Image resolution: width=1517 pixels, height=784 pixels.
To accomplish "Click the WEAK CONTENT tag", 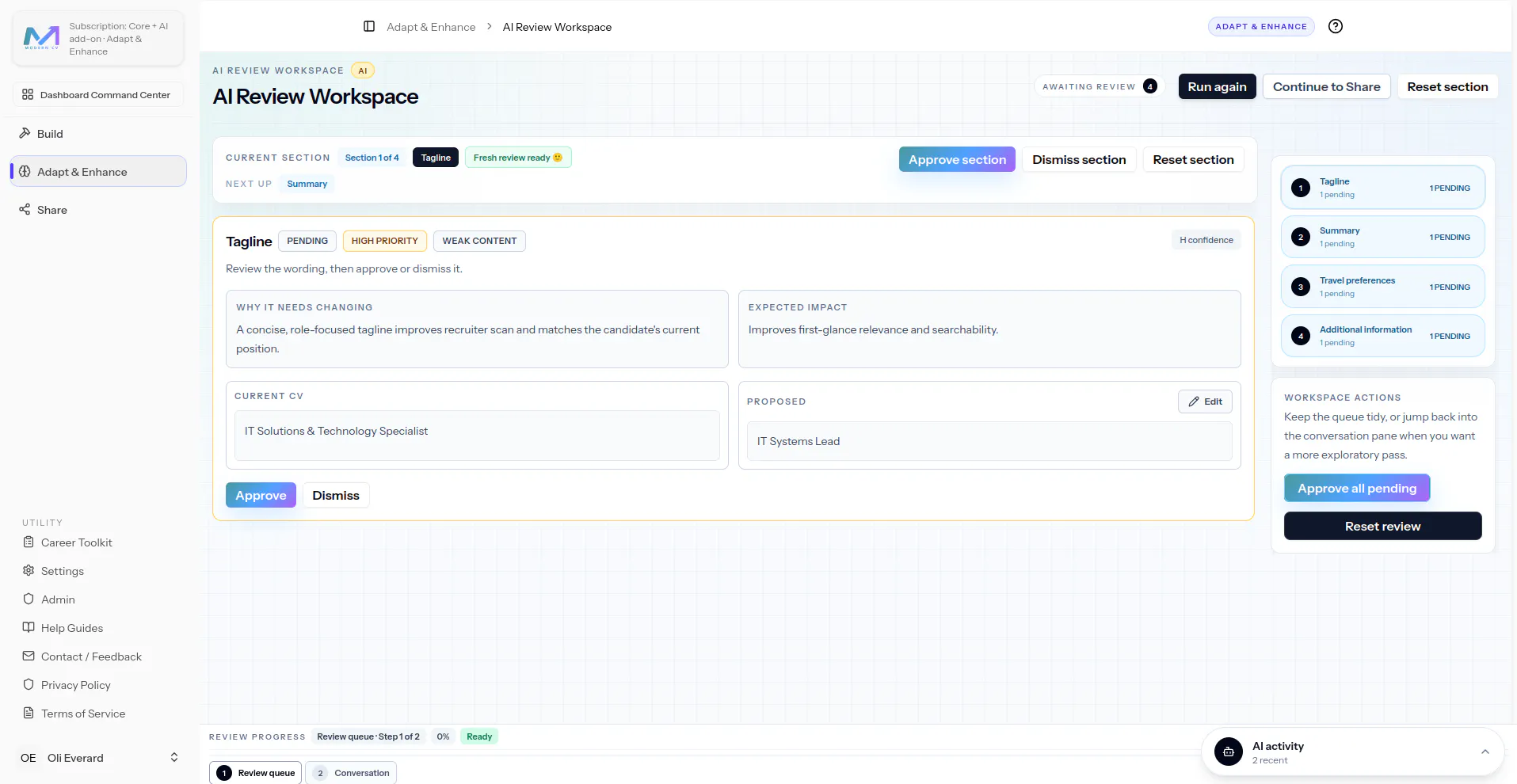I will pos(479,241).
